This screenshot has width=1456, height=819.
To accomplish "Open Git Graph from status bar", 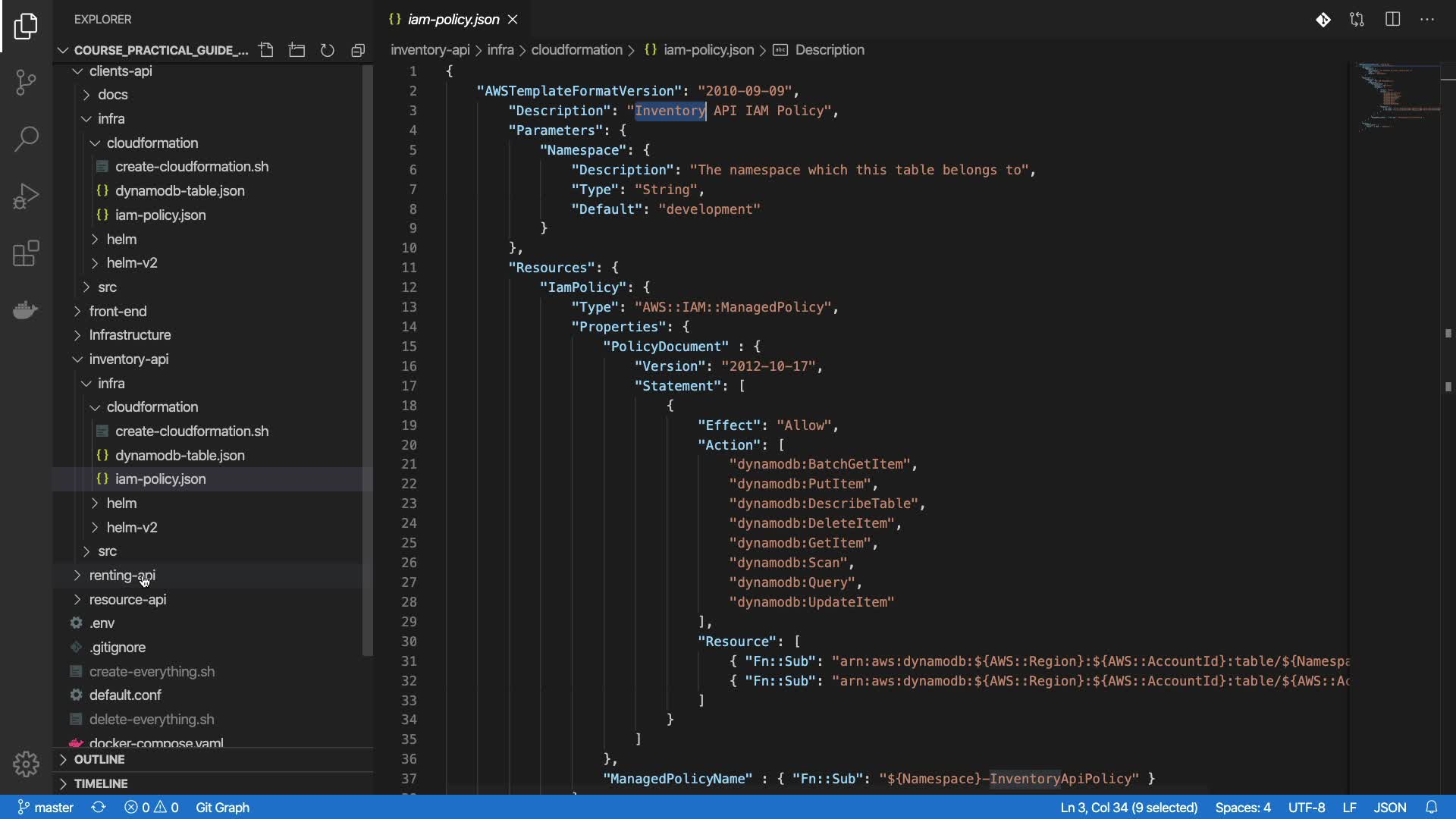I will tap(222, 808).
